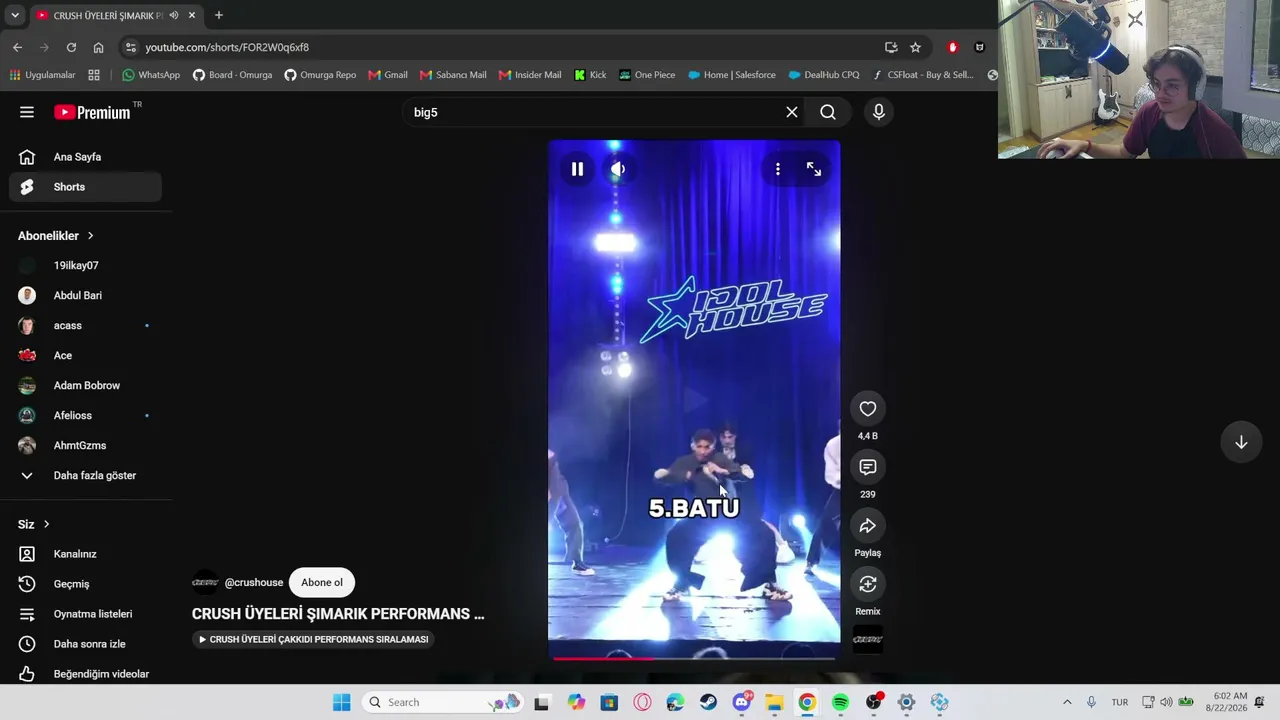
Task: Expand the Abonelikler section
Action: tap(56, 236)
